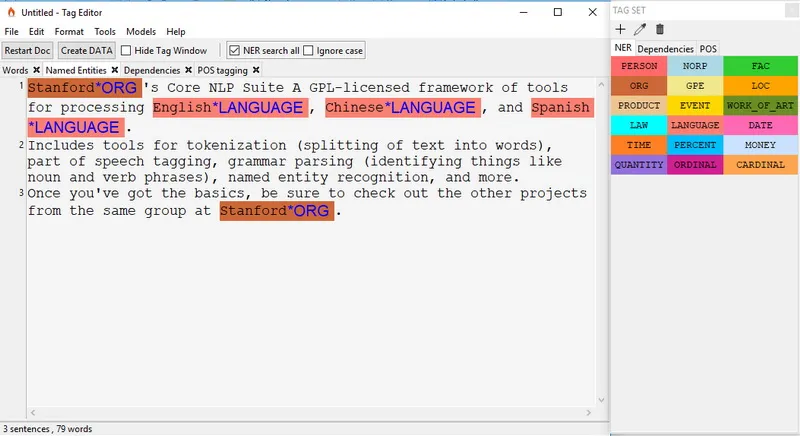This screenshot has height=436, width=800.
Task: Pick the DATE tag swatch
Action: pyautogui.click(x=760, y=125)
